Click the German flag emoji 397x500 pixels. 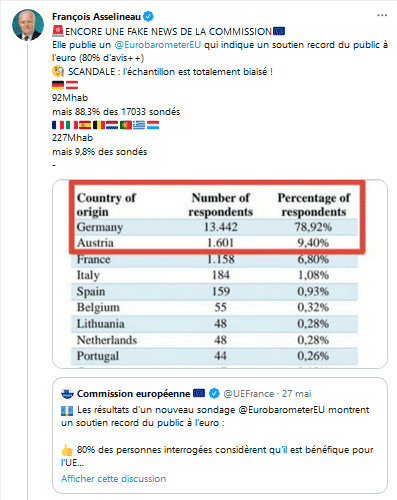(x=58, y=85)
